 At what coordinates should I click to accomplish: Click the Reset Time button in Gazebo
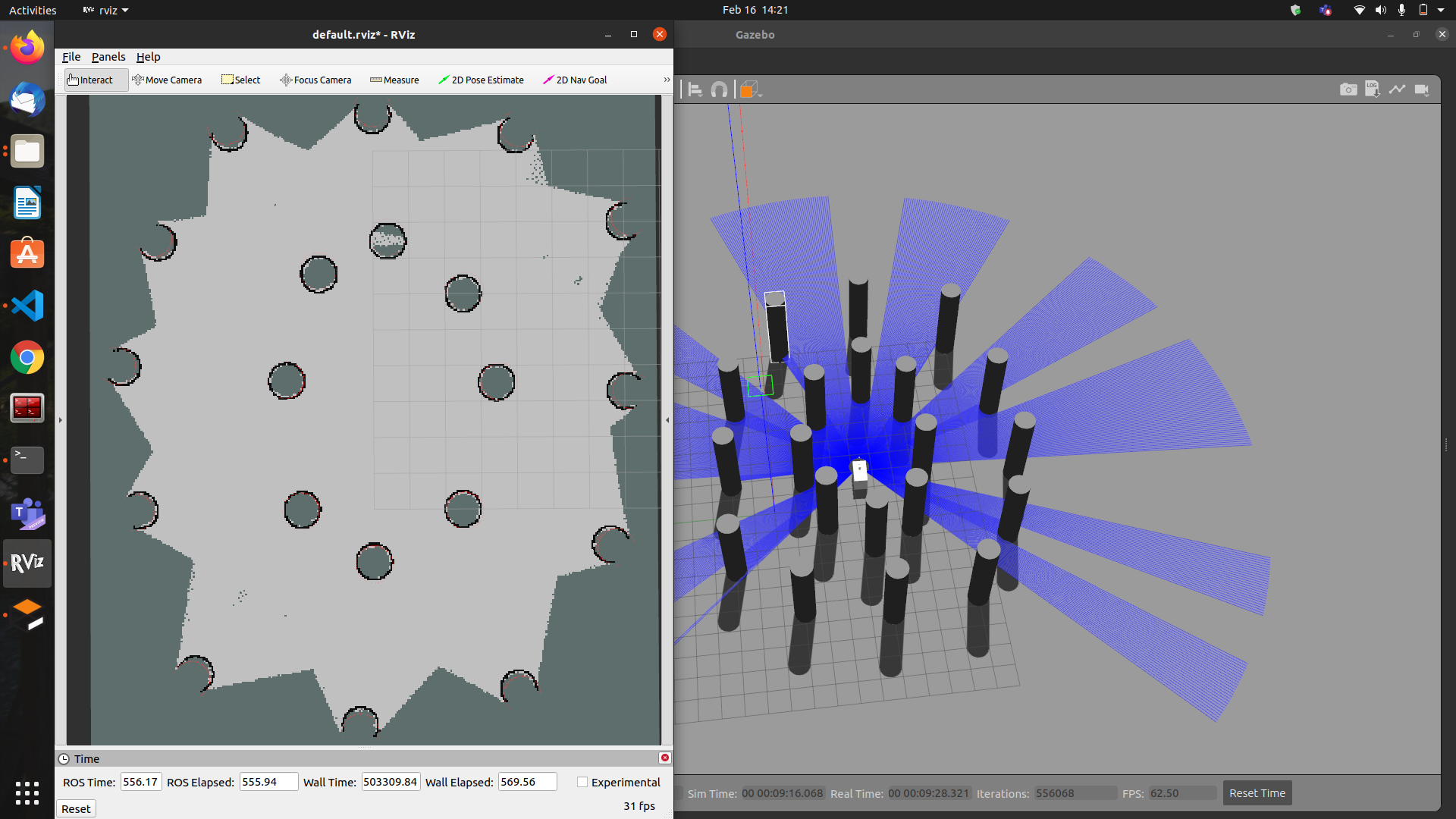pyautogui.click(x=1257, y=793)
